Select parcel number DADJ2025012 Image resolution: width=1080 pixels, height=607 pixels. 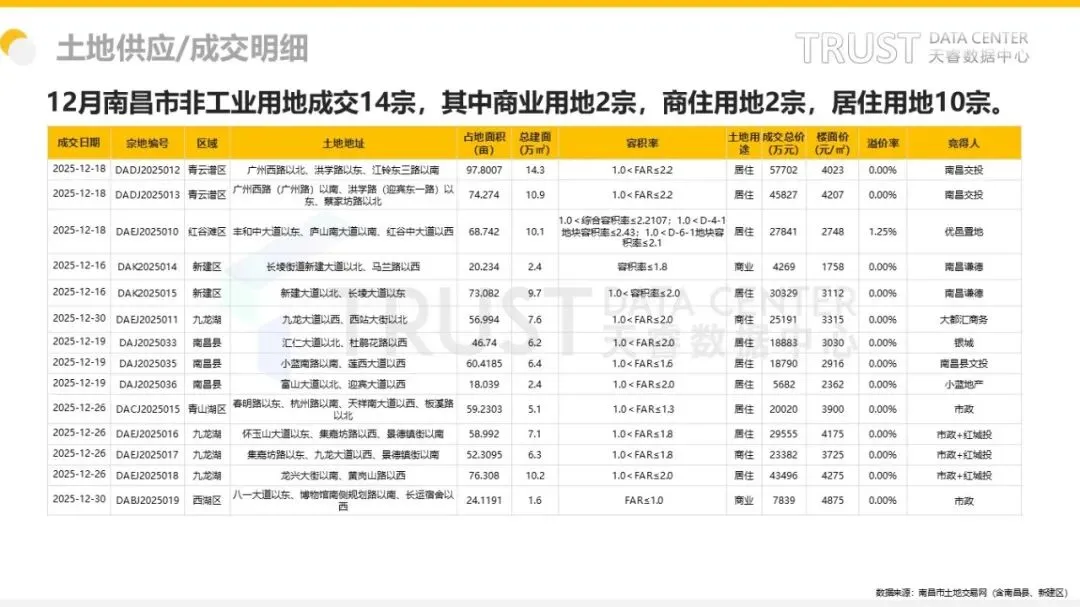pyautogui.click(x=147, y=169)
